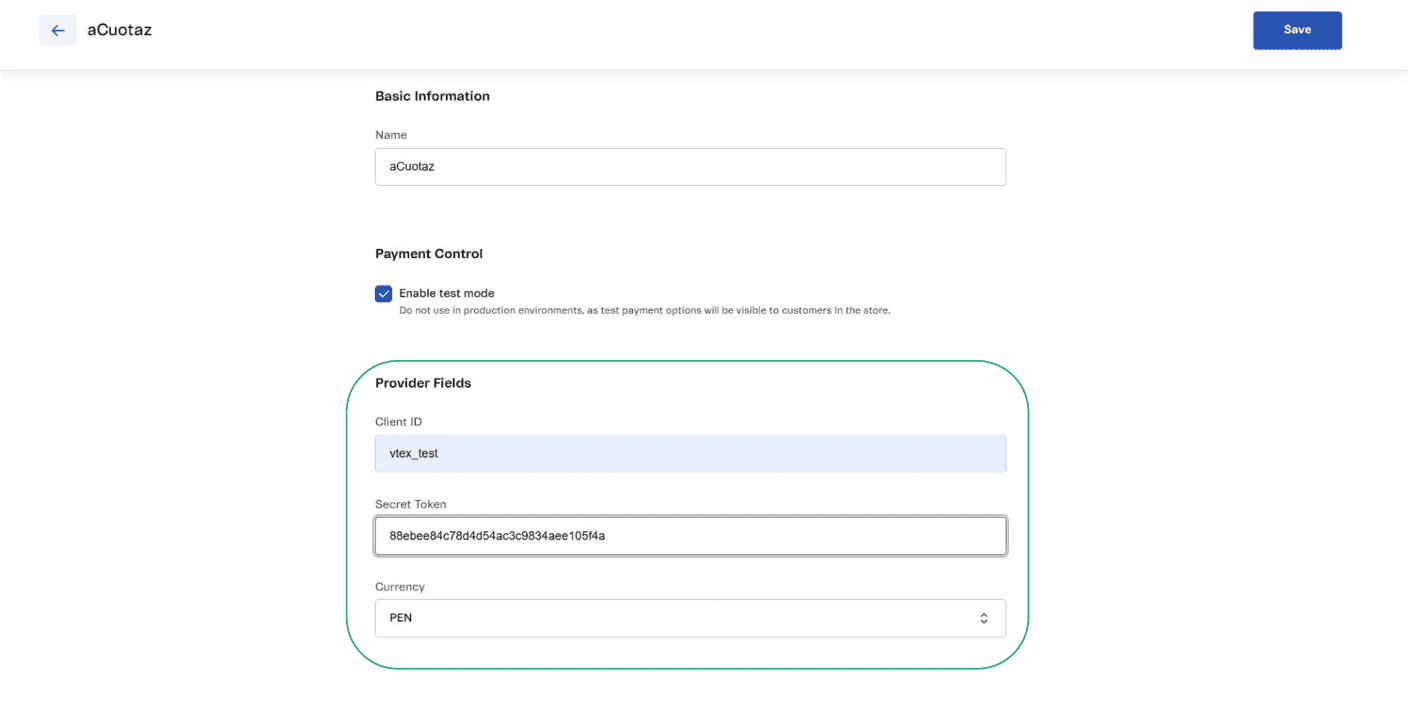
Task: Open the Currency dropdown showing PEN
Action: pyautogui.click(x=690, y=618)
